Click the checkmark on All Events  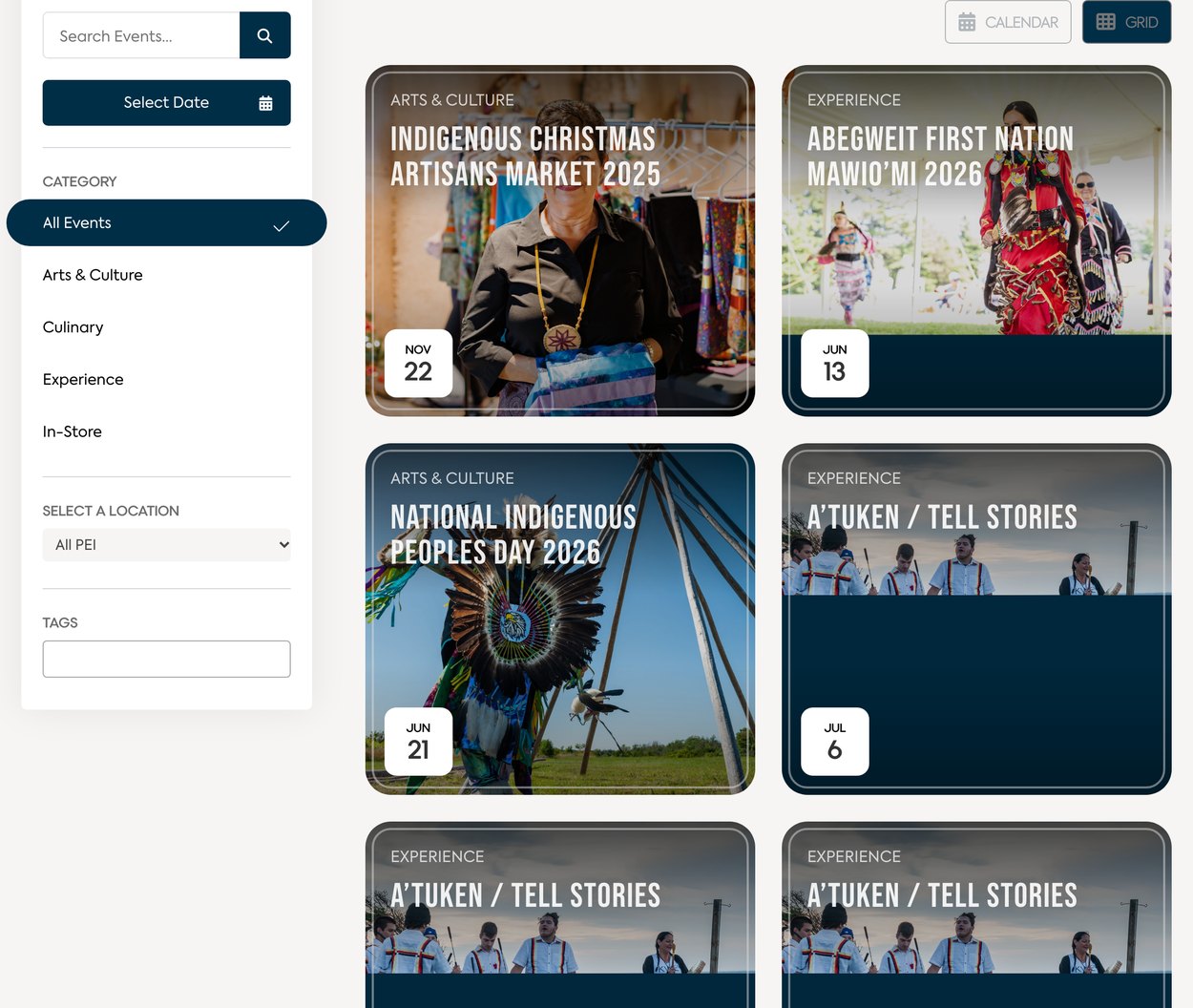click(x=281, y=225)
